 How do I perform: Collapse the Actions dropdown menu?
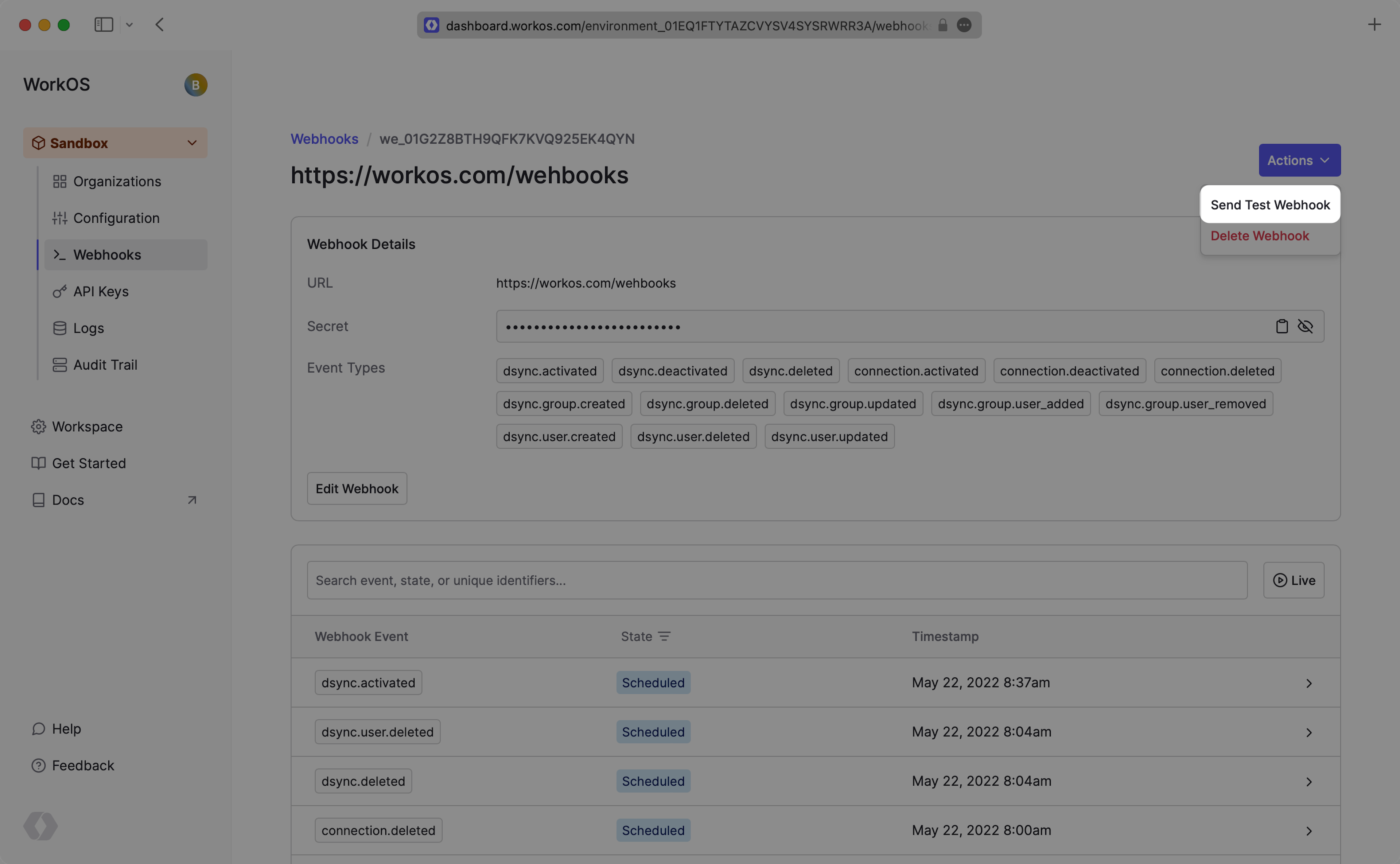1299,160
